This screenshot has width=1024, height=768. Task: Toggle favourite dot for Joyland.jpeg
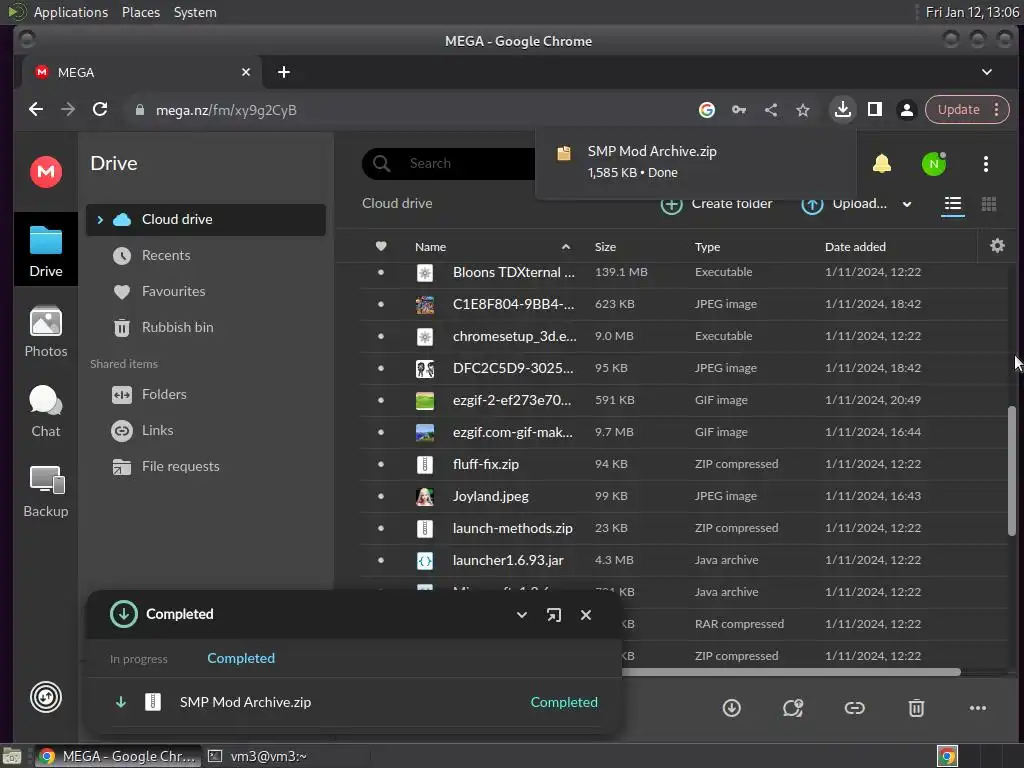(381, 496)
